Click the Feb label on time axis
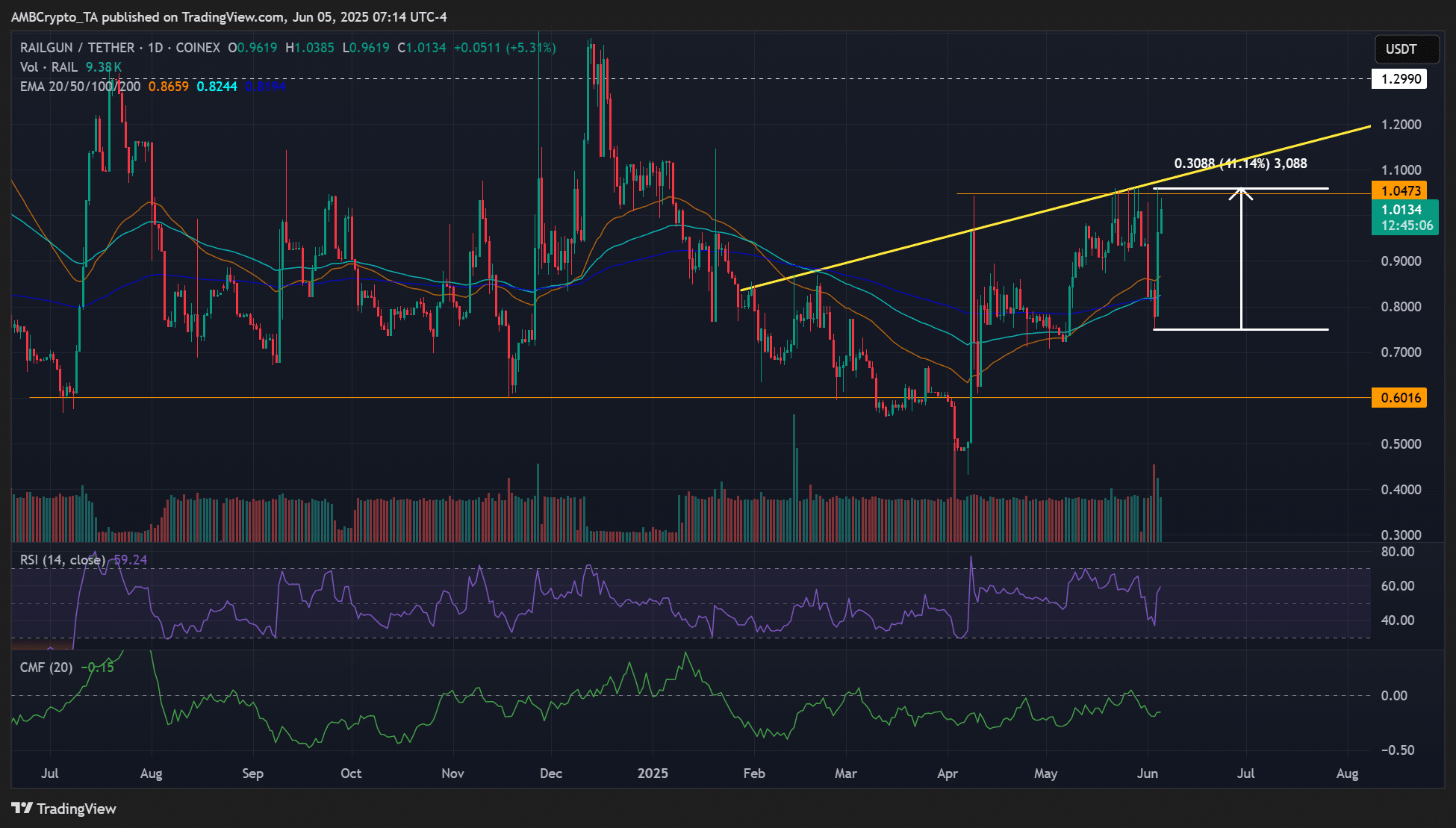The image size is (1456, 828). pos(754,773)
